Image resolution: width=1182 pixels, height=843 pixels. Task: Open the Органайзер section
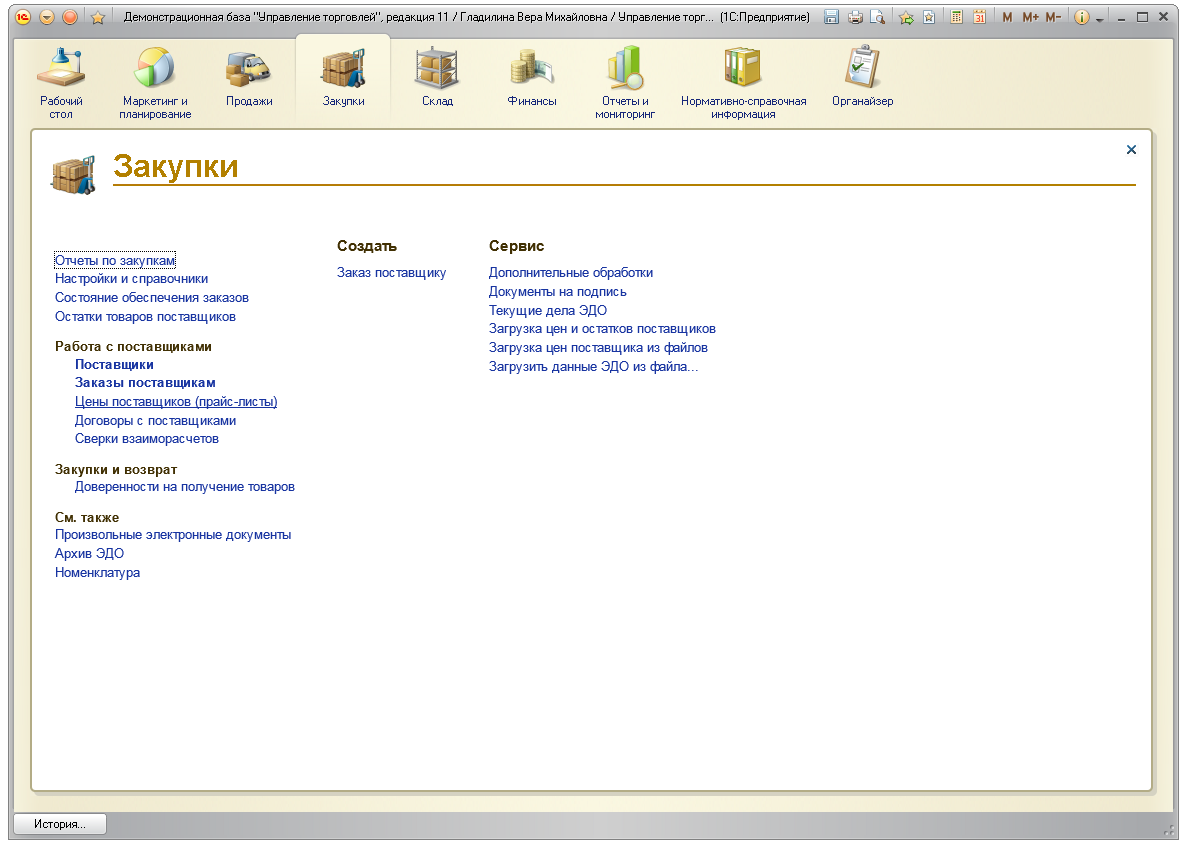862,77
